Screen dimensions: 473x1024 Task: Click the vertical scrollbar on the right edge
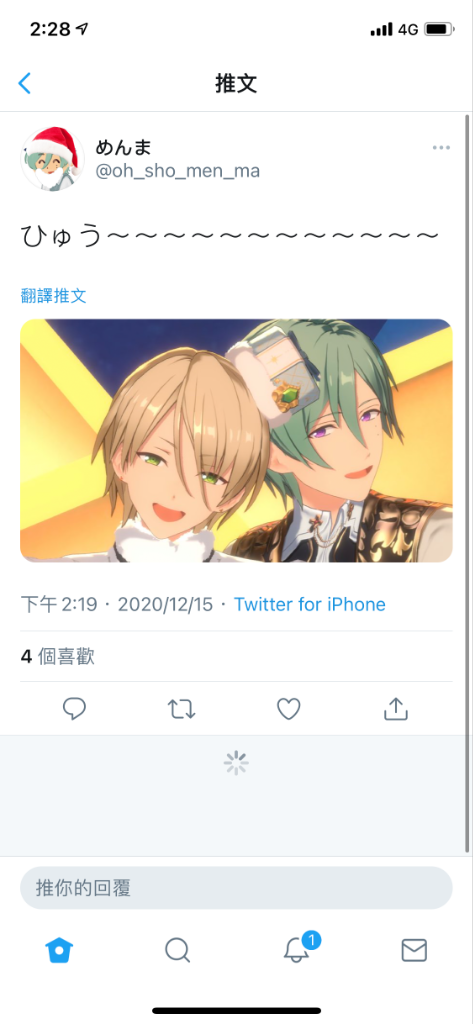[x=467, y=483]
